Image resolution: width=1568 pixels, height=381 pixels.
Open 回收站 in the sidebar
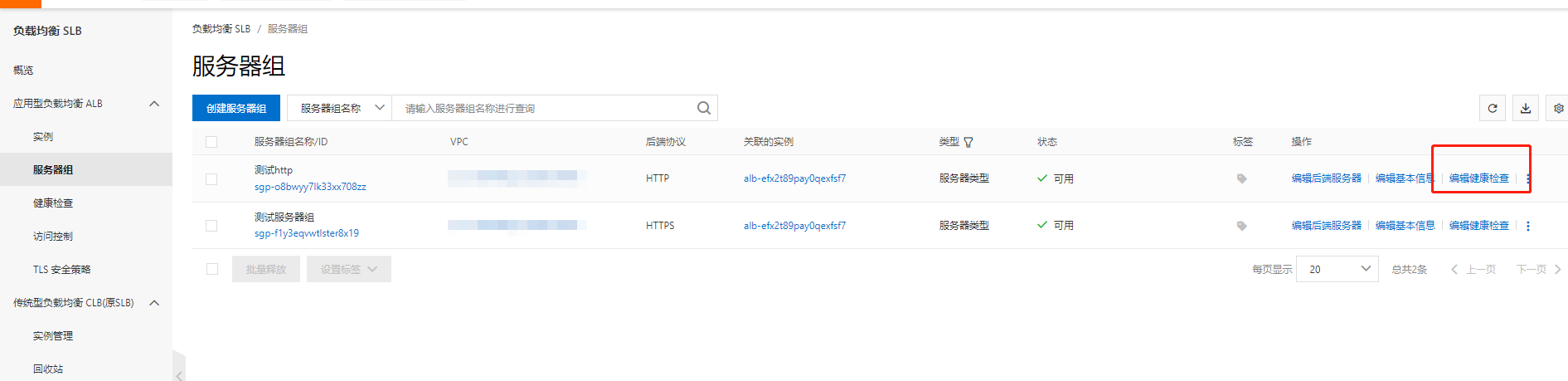(48, 369)
